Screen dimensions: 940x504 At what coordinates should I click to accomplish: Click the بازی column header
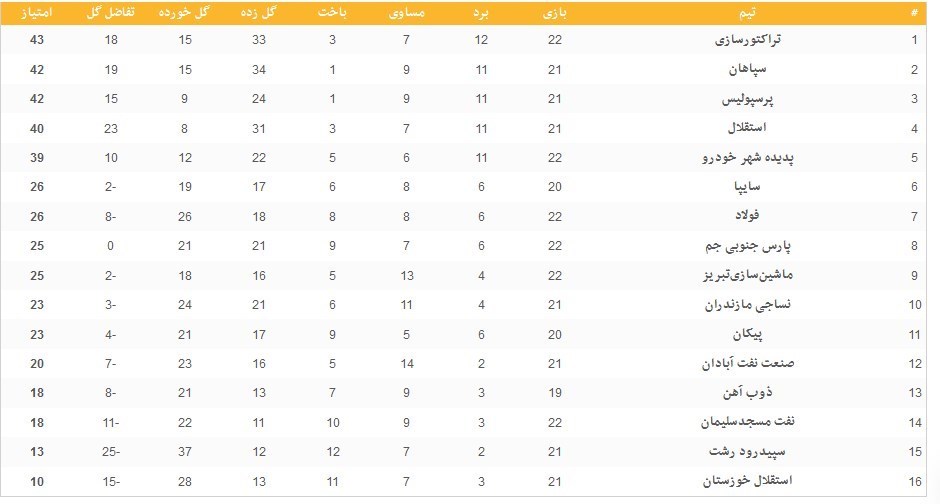coord(555,13)
